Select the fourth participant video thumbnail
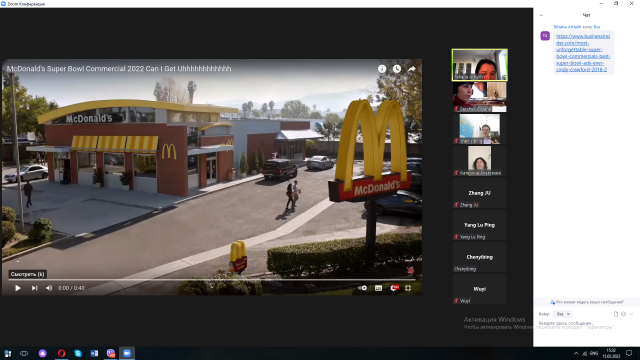The height and width of the screenshot is (360, 640). coord(480,161)
